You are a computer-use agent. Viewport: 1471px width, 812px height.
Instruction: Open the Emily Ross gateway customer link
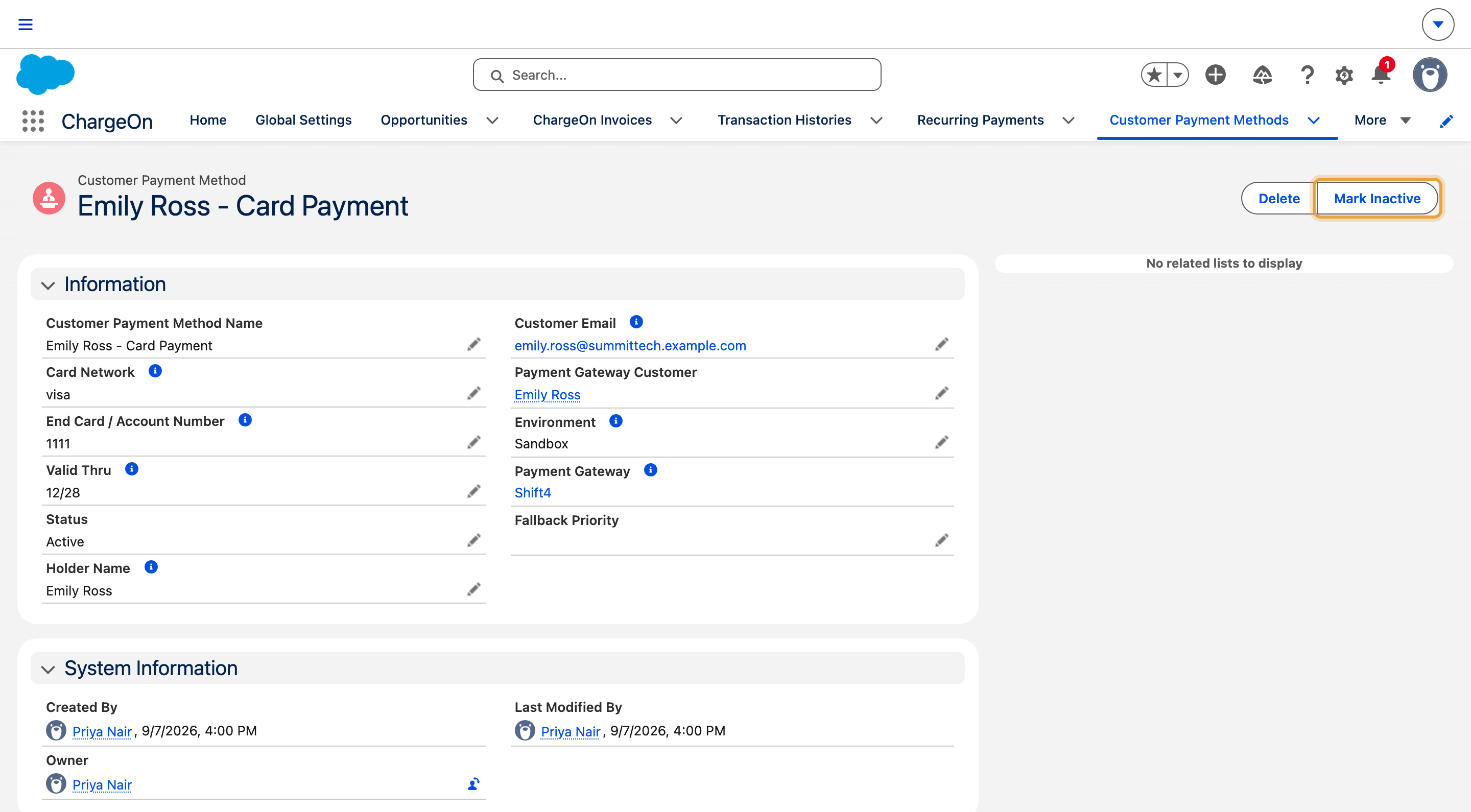click(x=547, y=395)
